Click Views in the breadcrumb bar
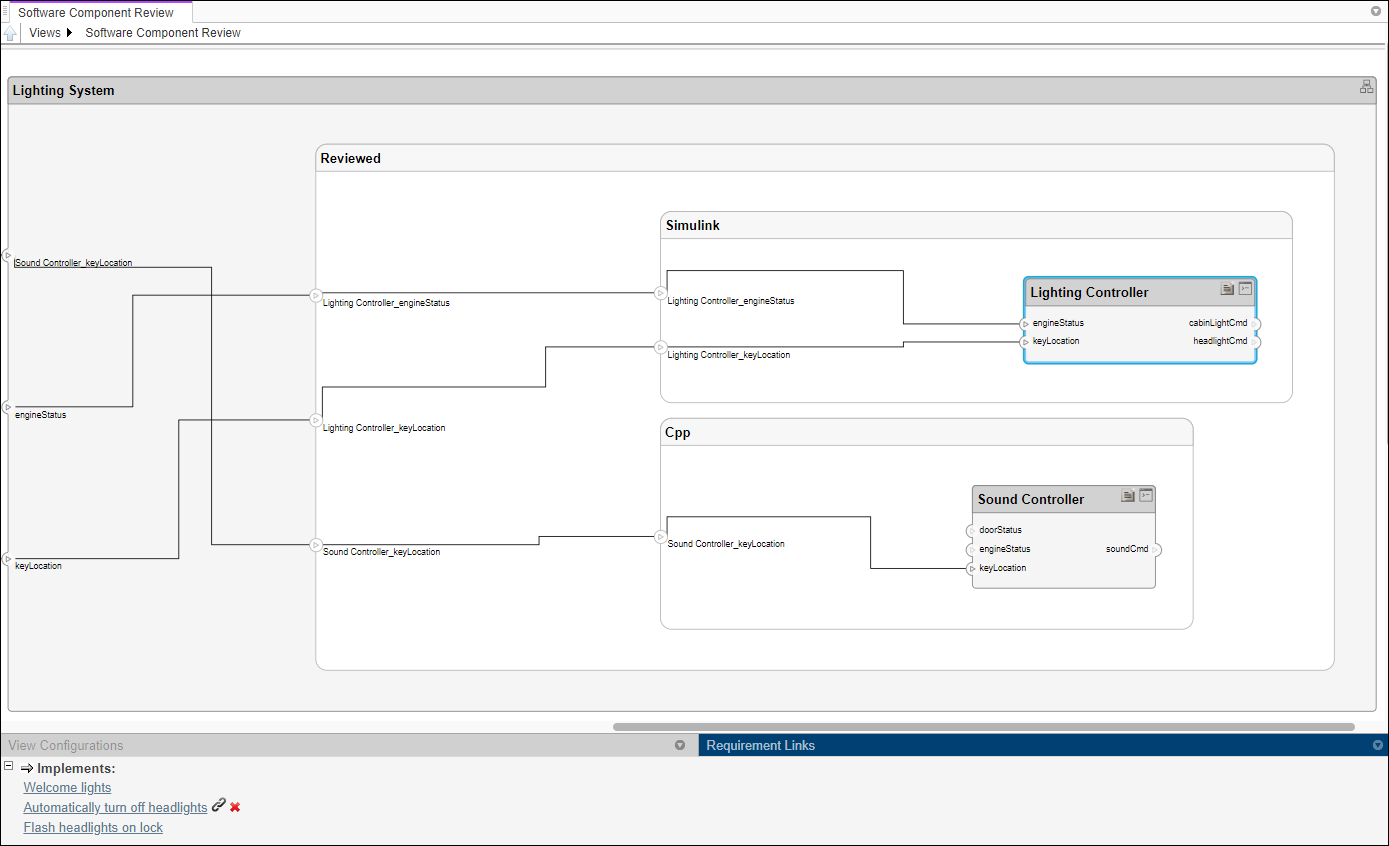This screenshot has height=846, width=1389. point(45,33)
